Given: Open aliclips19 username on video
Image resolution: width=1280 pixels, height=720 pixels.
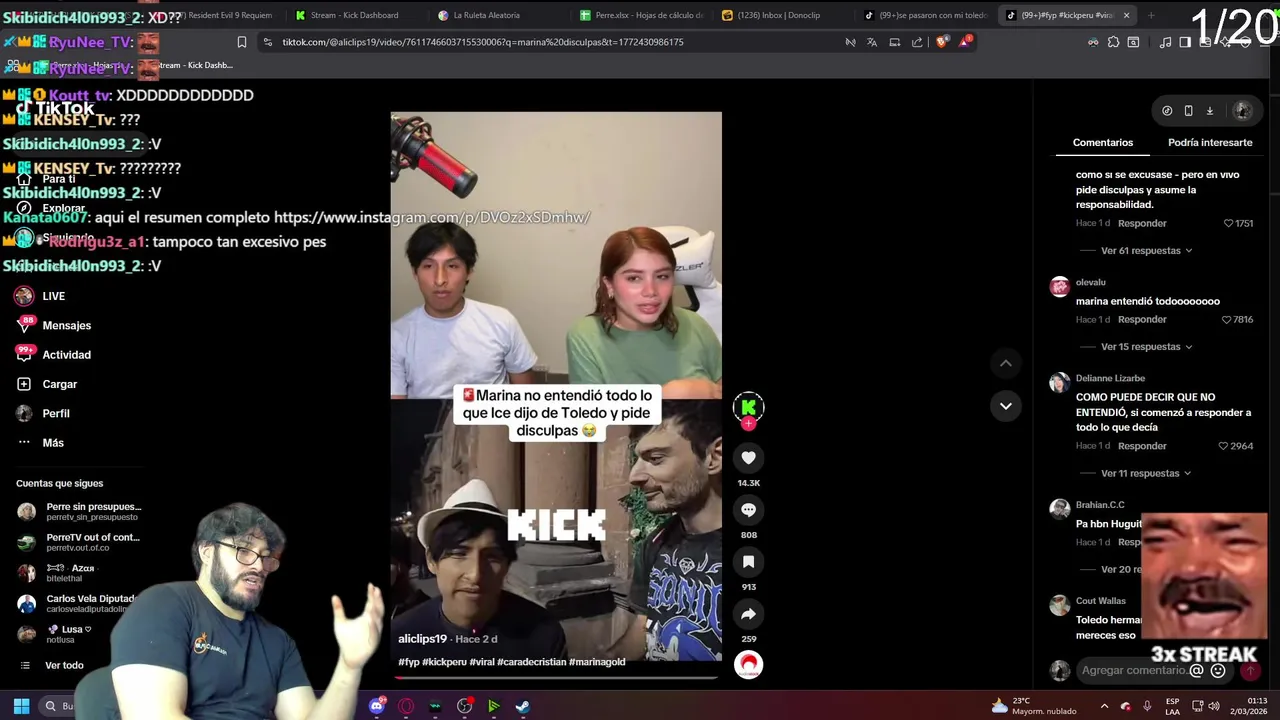Looking at the screenshot, I should click(x=422, y=639).
